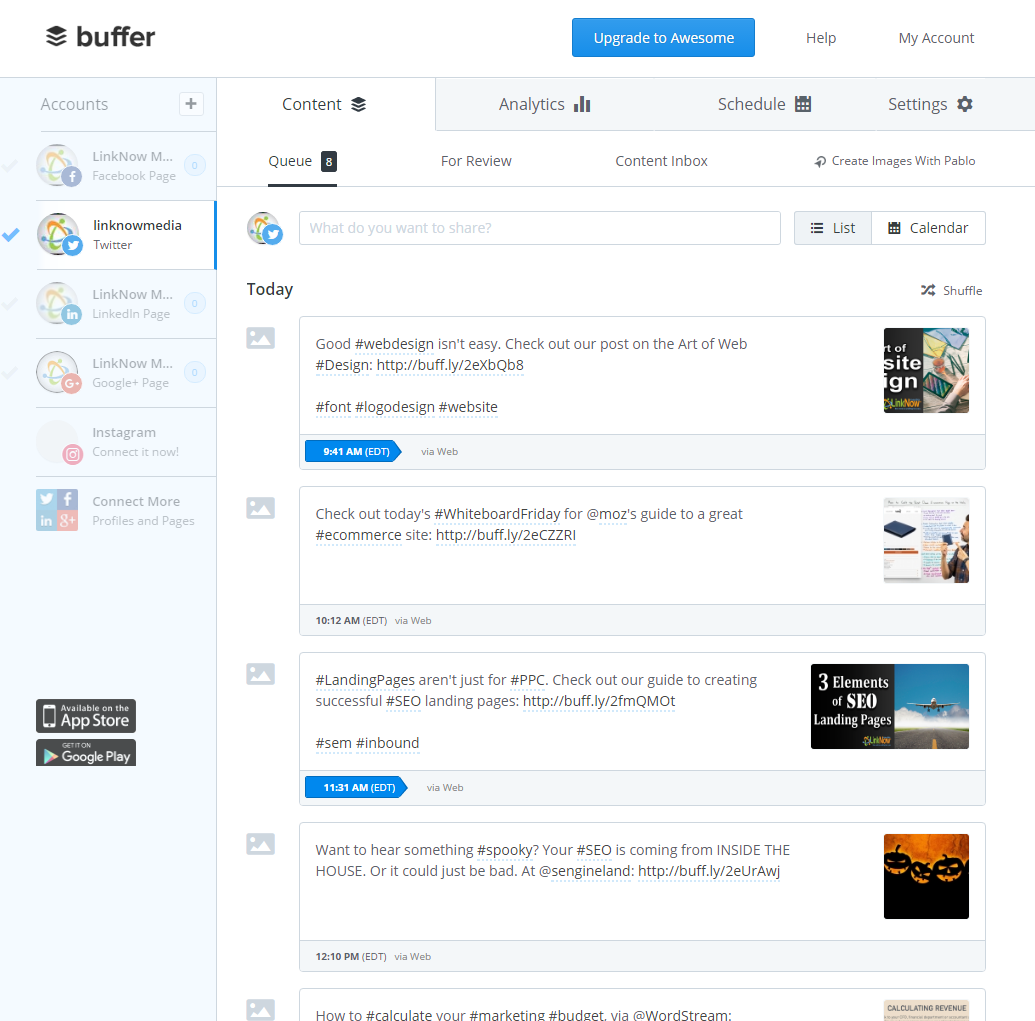Click the Buffer logo icon
The height and width of the screenshot is (1021, 1035).
tap(57, 37)
